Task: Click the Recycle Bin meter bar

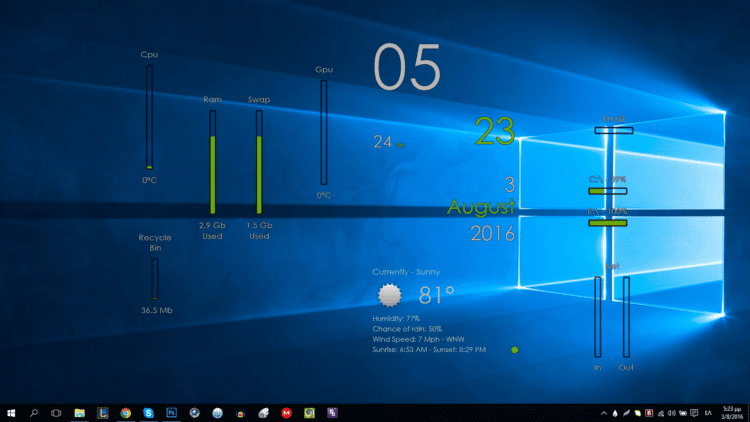Action: 154,279
